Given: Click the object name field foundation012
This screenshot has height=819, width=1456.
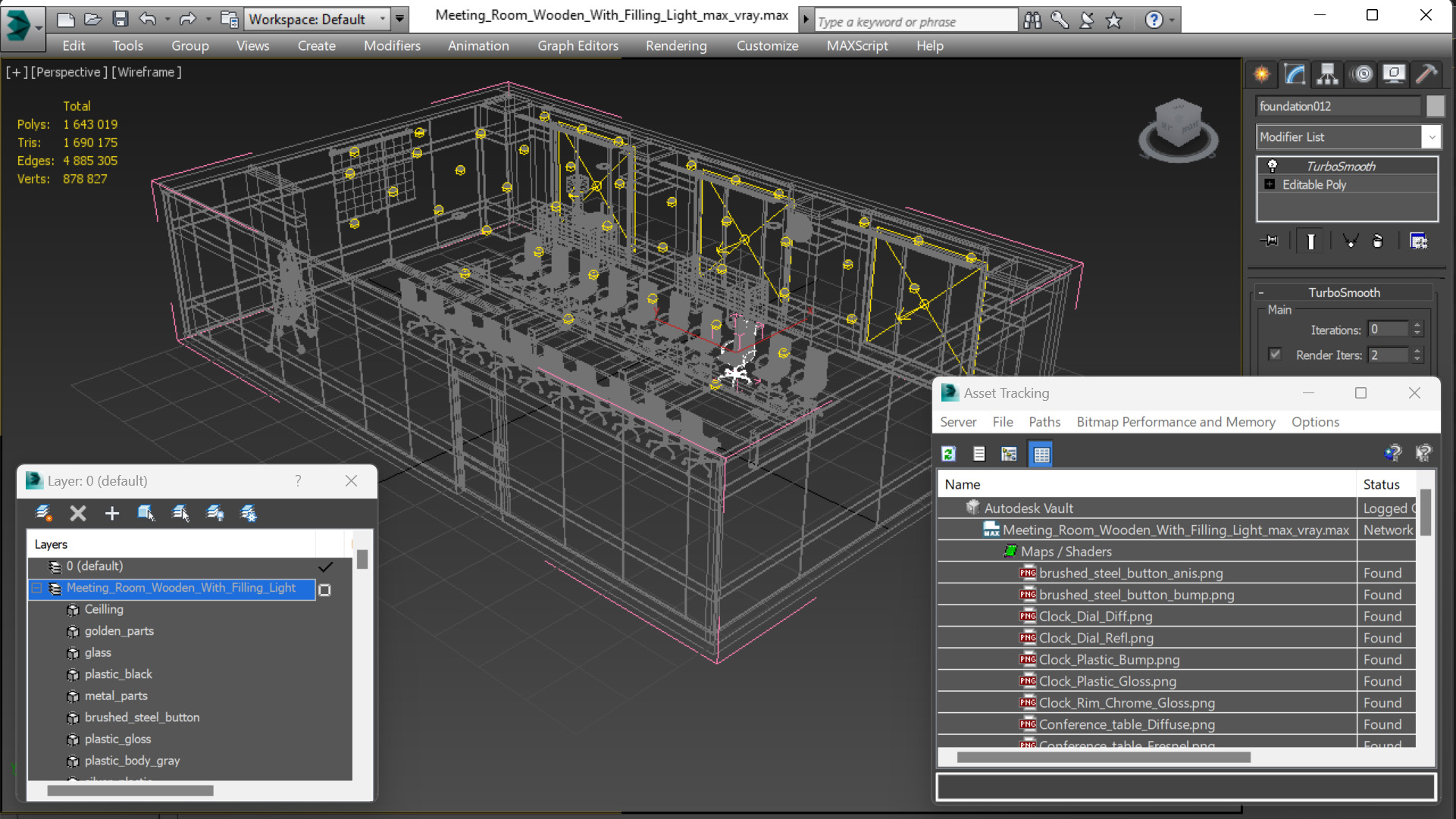Looking at the screenshot, I should (1339, 106).
